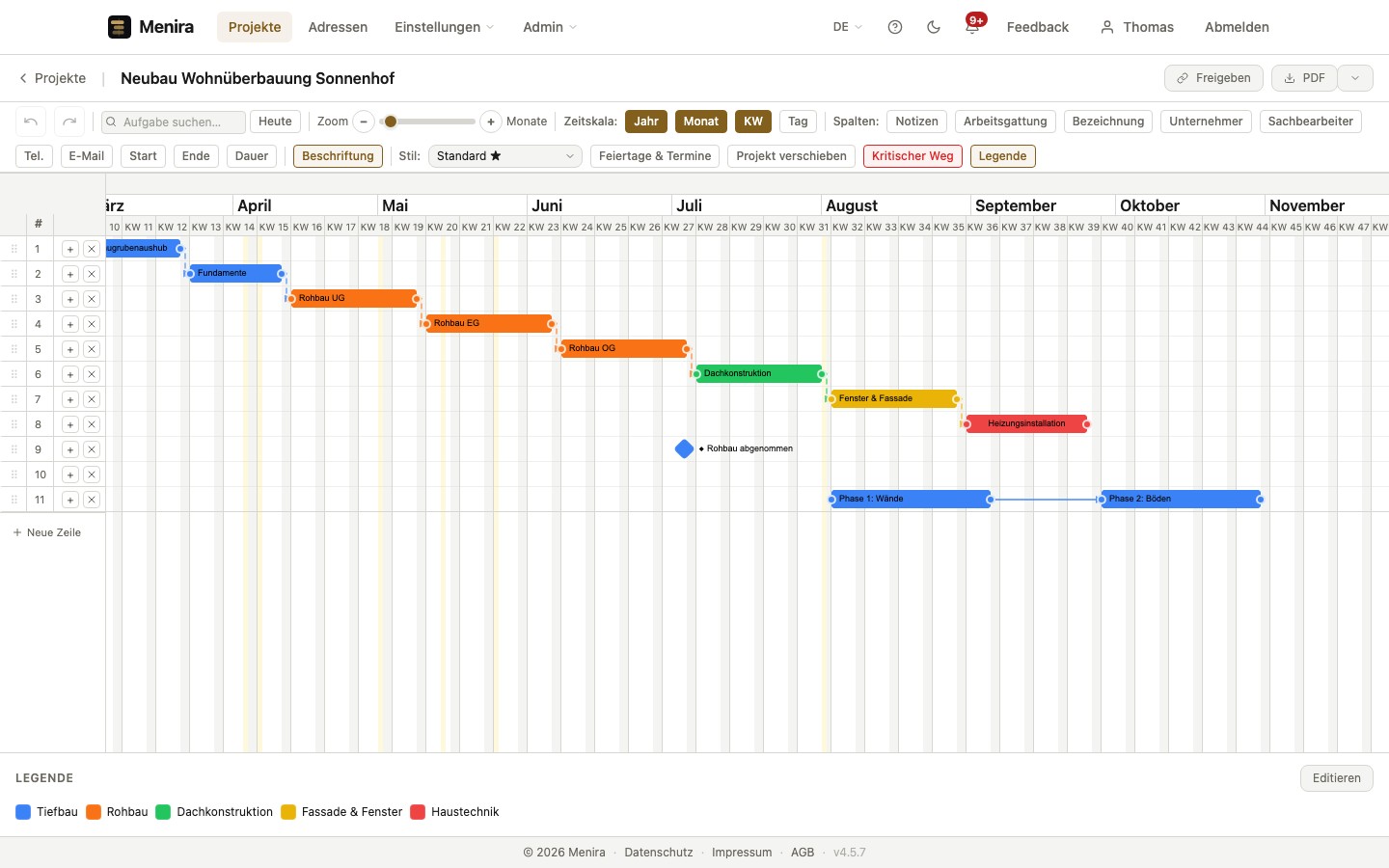Expand Admin menu
Viewport: 1389px width, 868px height.
click(550, 27)
